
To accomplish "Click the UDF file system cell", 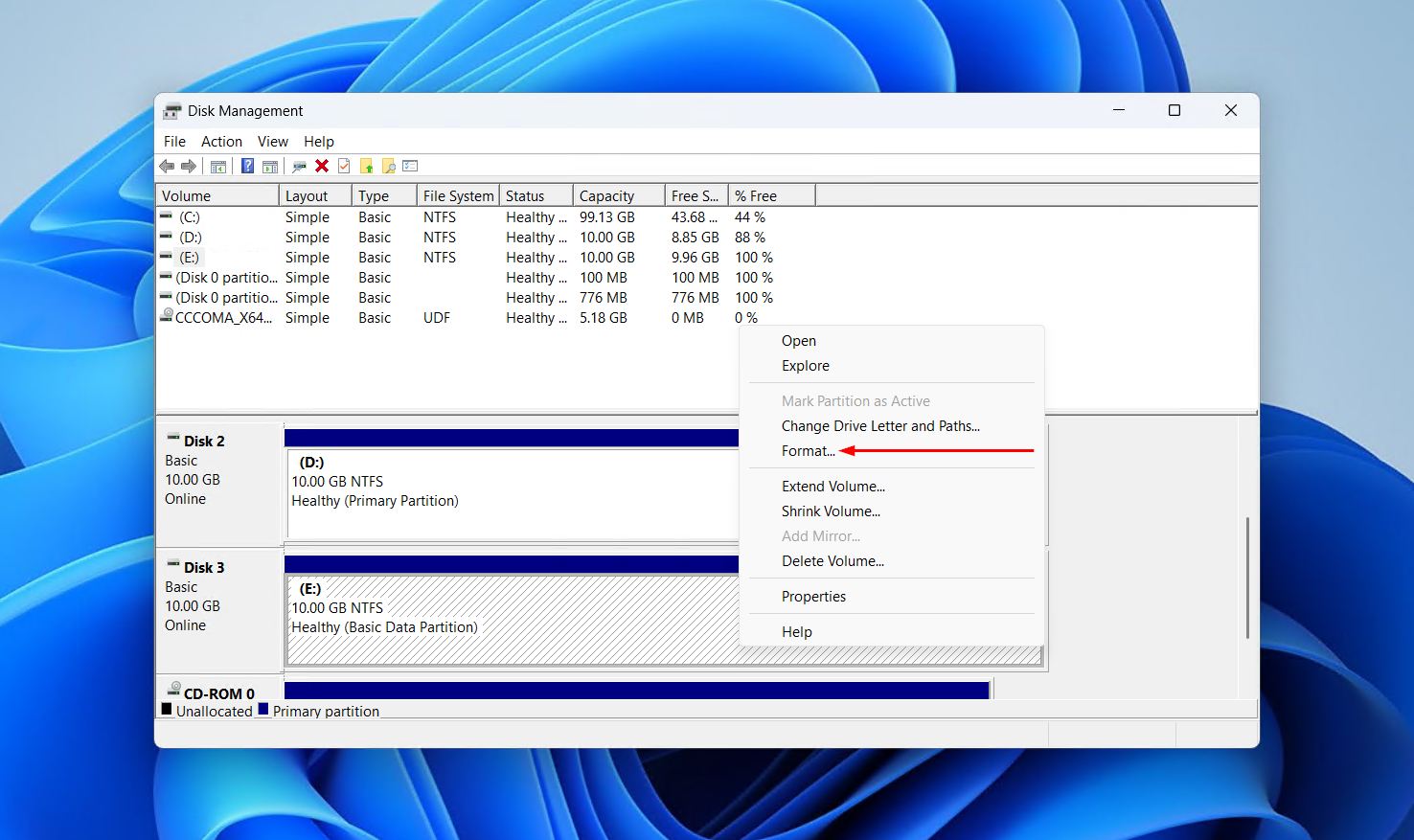I will [437, 318].
